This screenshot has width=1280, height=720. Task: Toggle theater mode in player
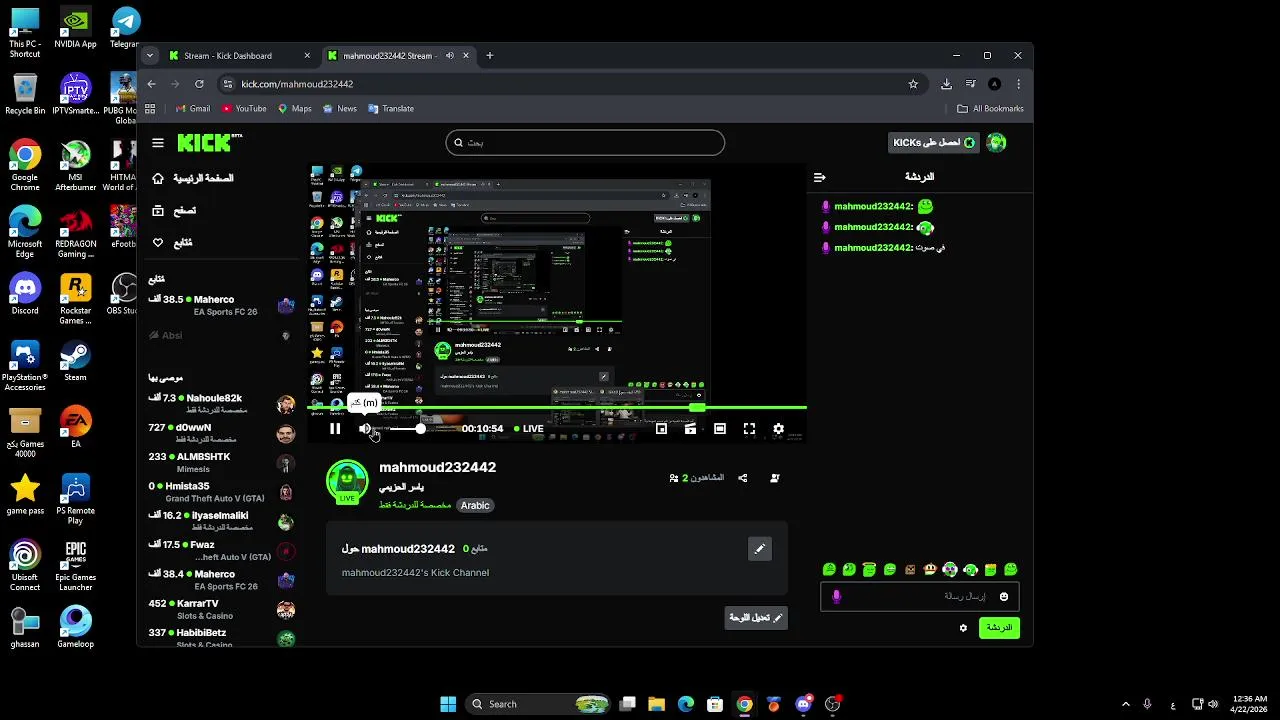(720, 429)
